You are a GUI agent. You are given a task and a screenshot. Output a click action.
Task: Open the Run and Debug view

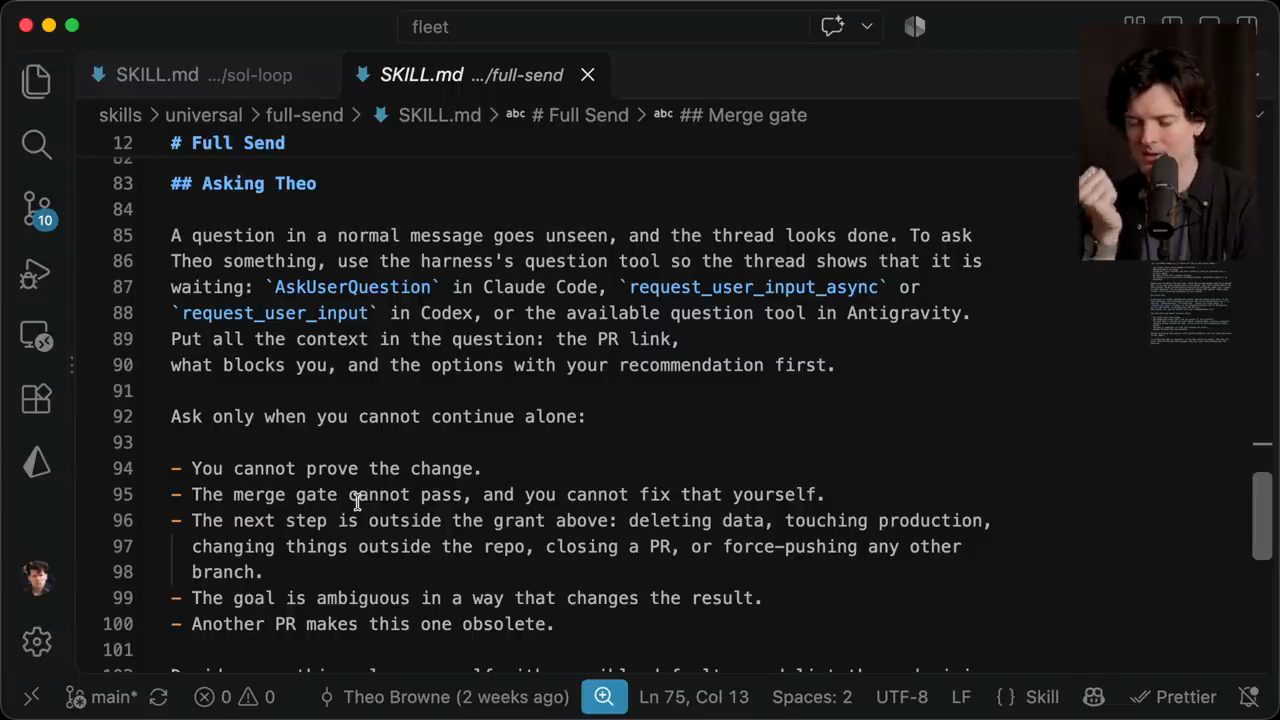pos(36,273)
